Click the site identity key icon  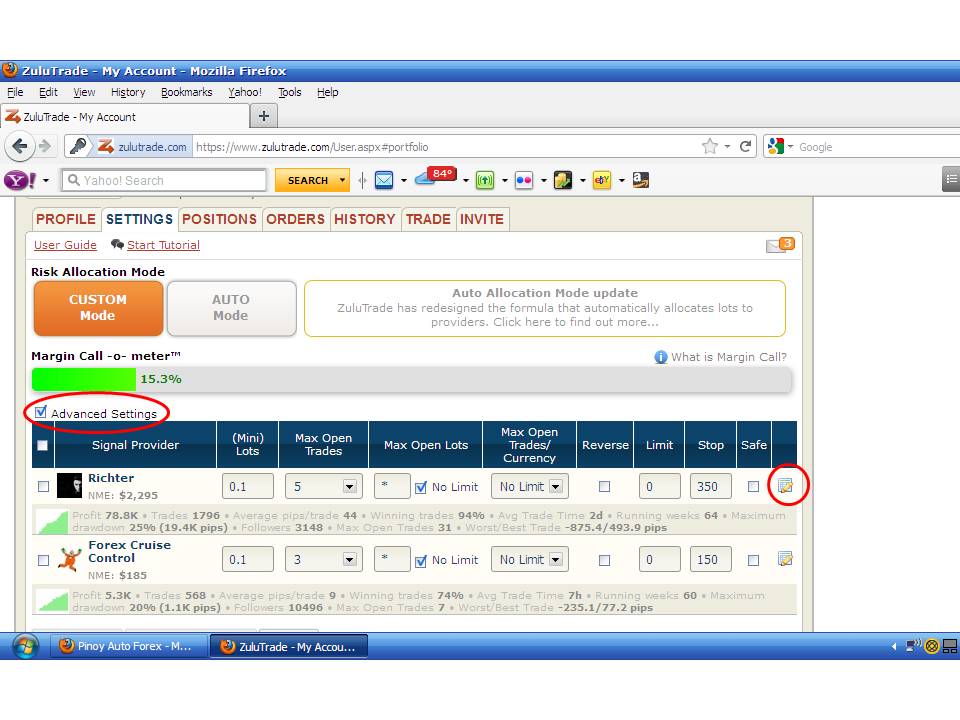click(x=77, y=146)
